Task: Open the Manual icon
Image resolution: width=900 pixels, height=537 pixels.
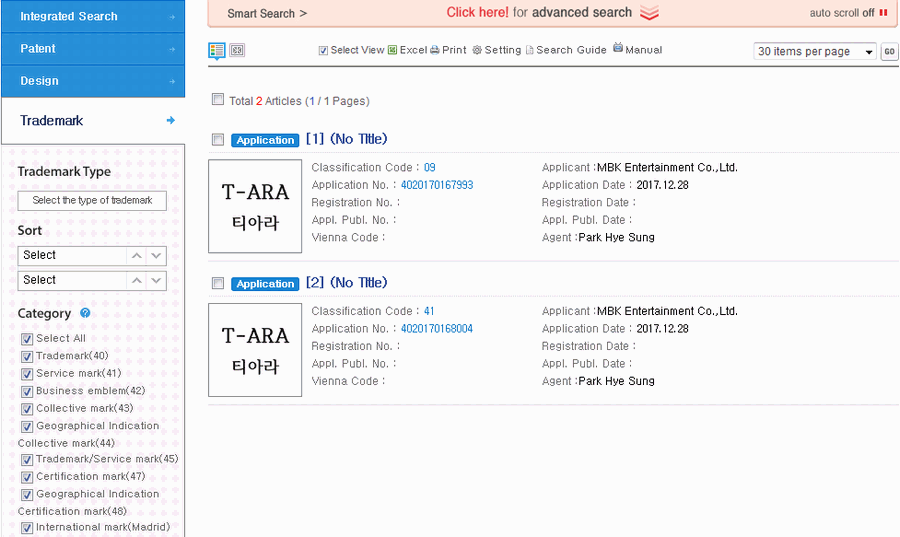Action: click(618, 47)
